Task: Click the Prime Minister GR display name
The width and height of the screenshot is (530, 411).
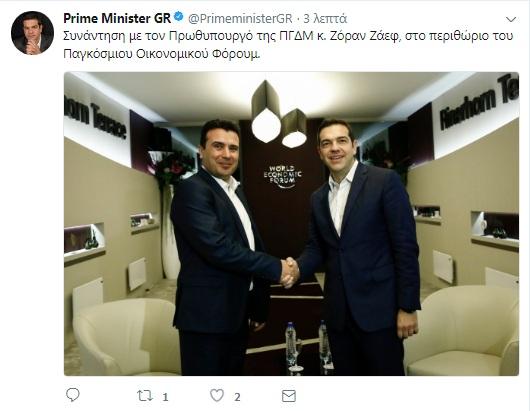Action: 117,18
